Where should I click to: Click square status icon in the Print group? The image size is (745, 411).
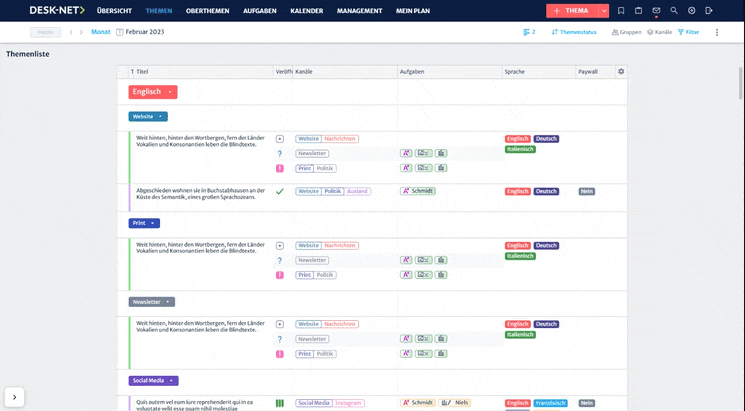279,246
